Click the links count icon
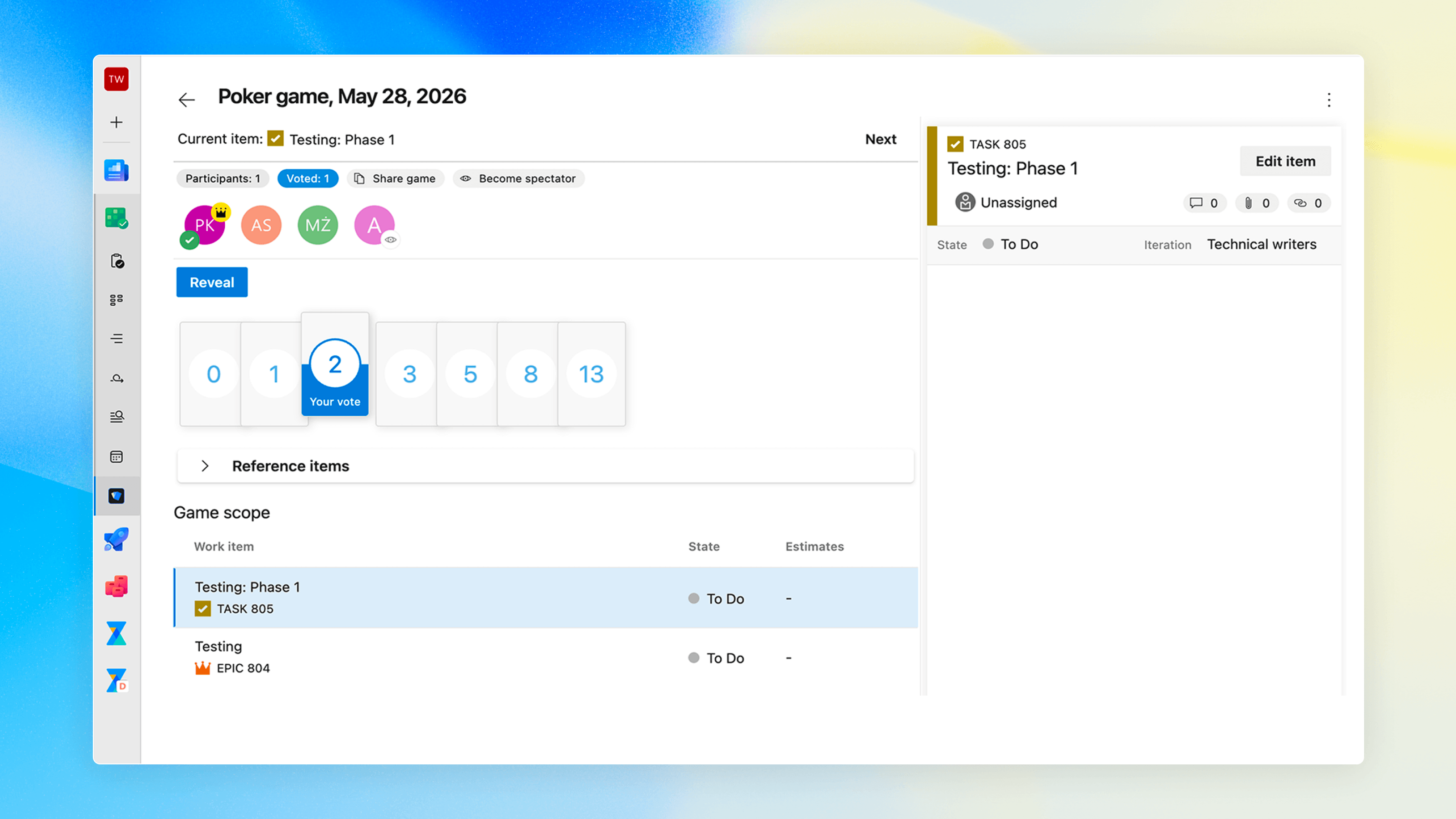 click(x=1309, y=203)
